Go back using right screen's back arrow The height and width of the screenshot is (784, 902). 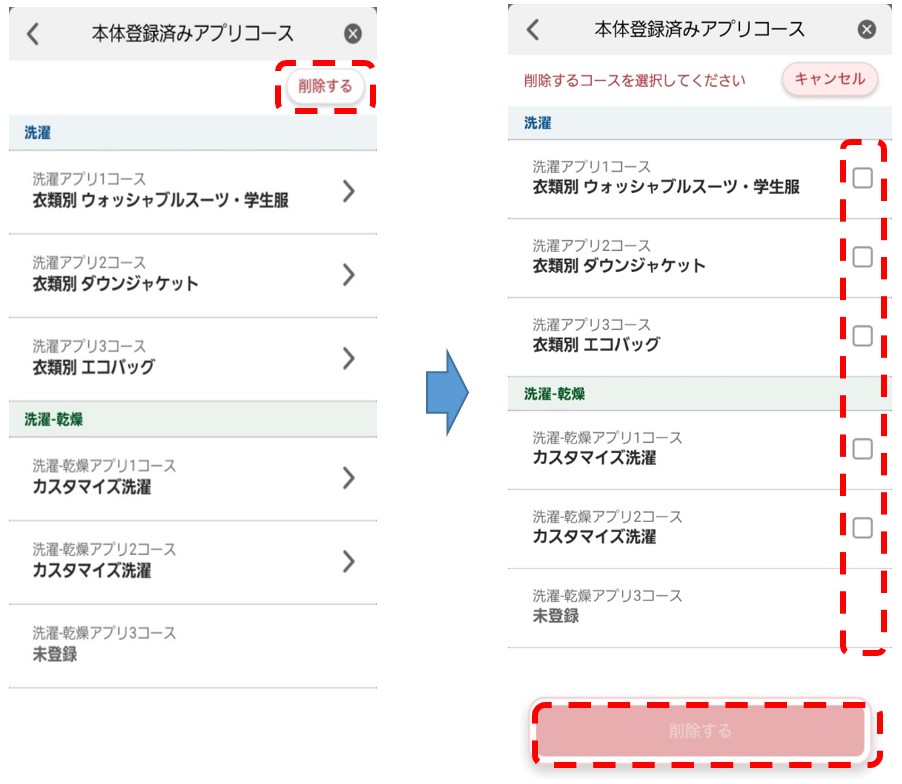pos(533,29)
